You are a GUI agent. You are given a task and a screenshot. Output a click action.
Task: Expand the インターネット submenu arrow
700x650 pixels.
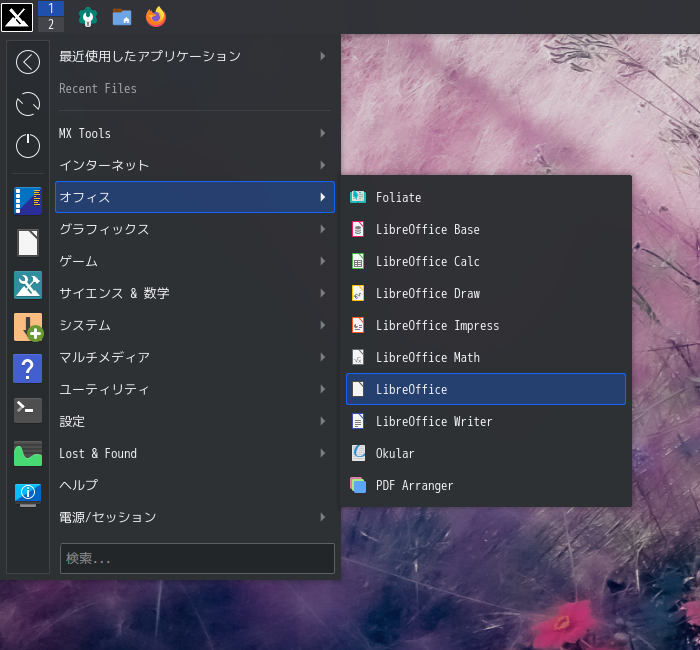coord(323,165)
